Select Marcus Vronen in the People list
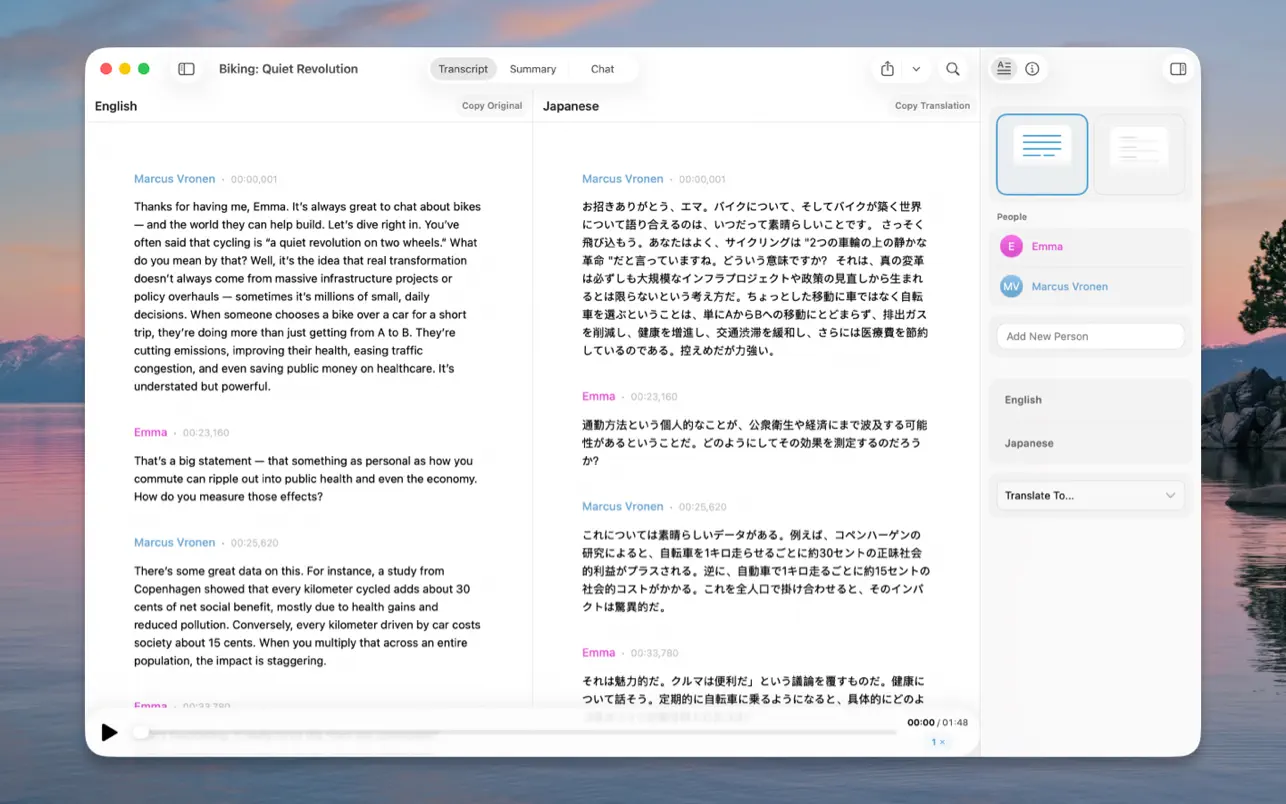1286x804 pixels. coord(1091,286)
